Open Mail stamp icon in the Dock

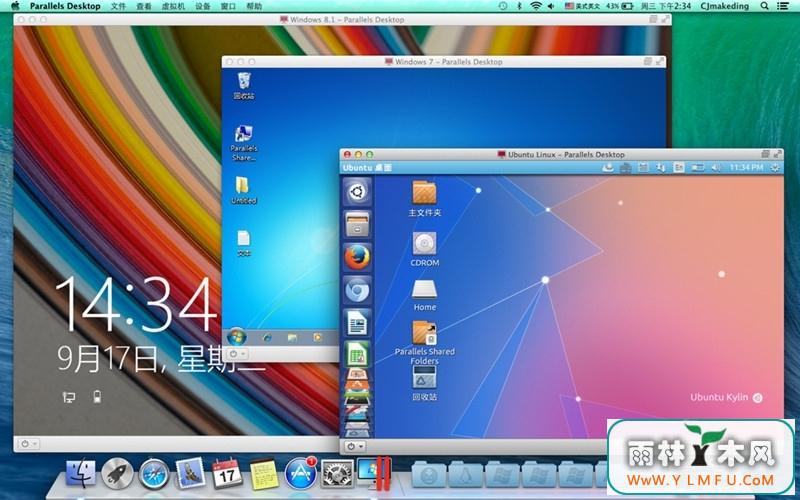pyautogui.click(x=190, y=472)
